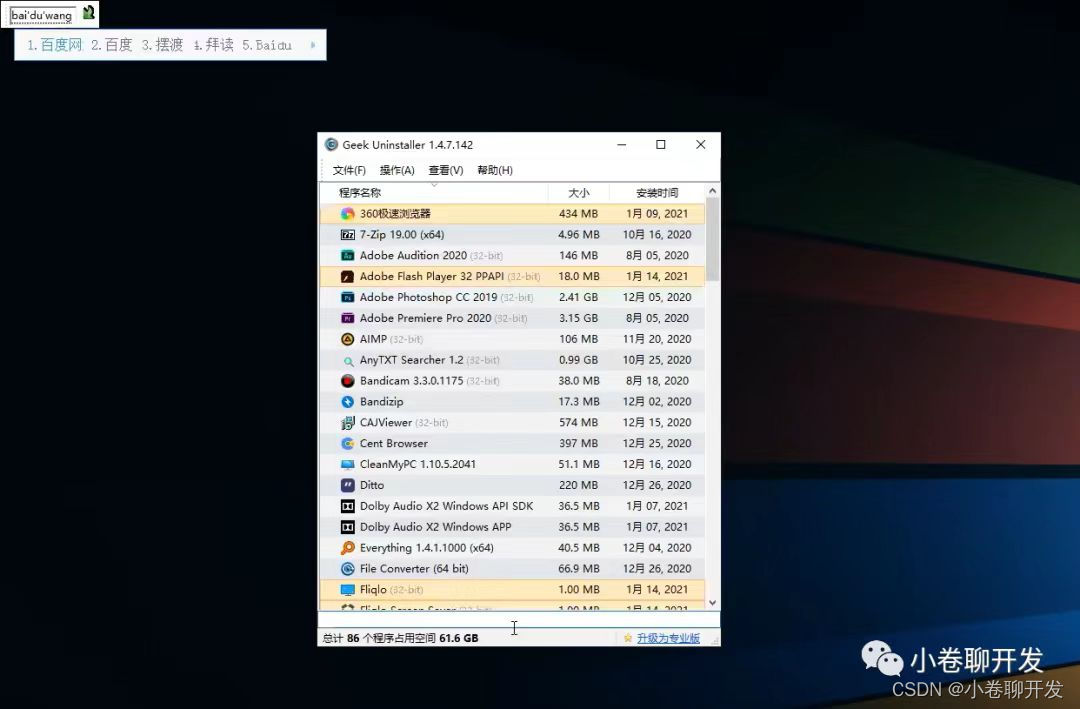This screenshot has height=709, width=1080.
Task: Choose IME candidate 1.百度网
Action: pos(54,45)
